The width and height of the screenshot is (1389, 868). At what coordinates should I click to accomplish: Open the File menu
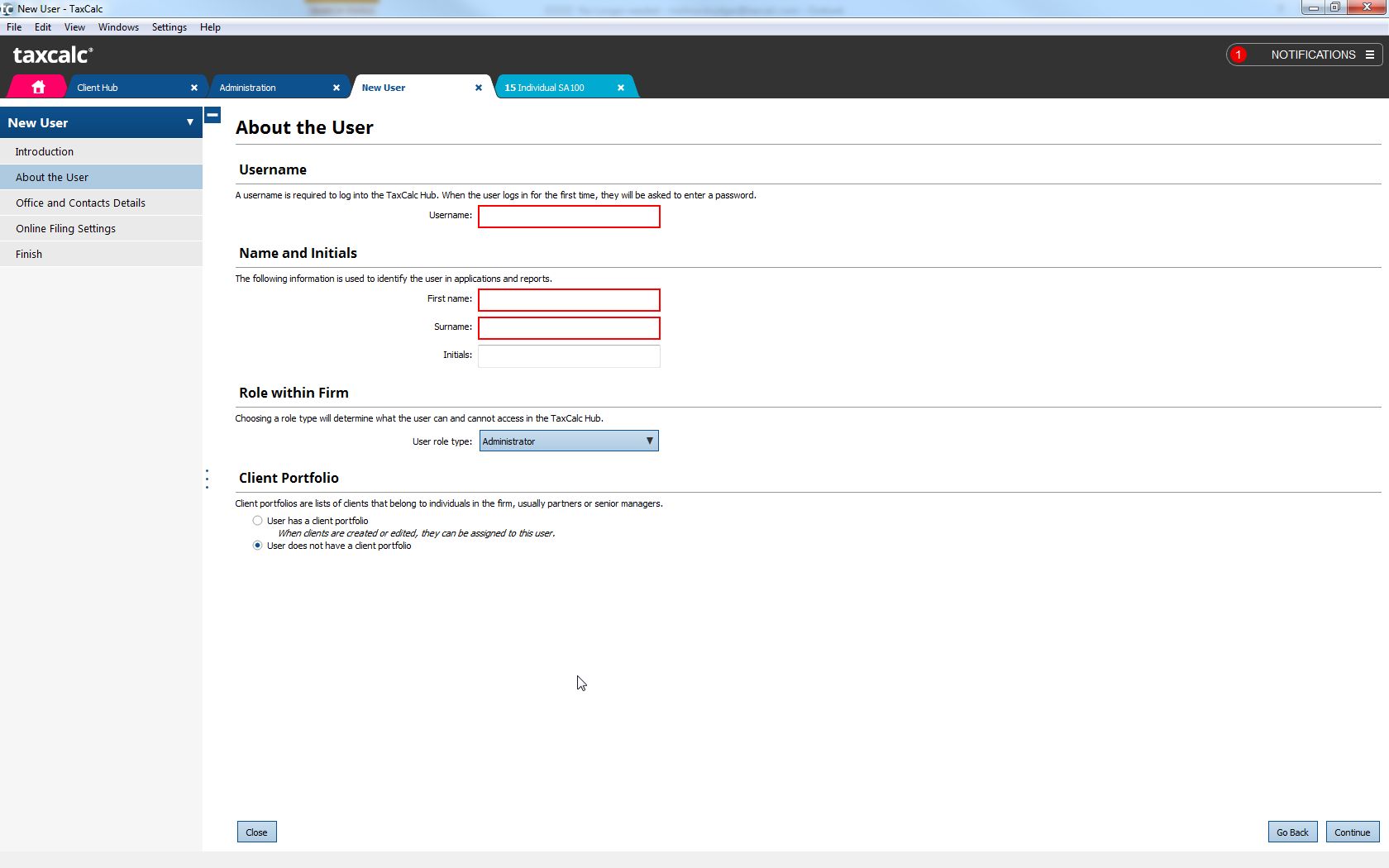pyautogui.click(x=13, y=26)
